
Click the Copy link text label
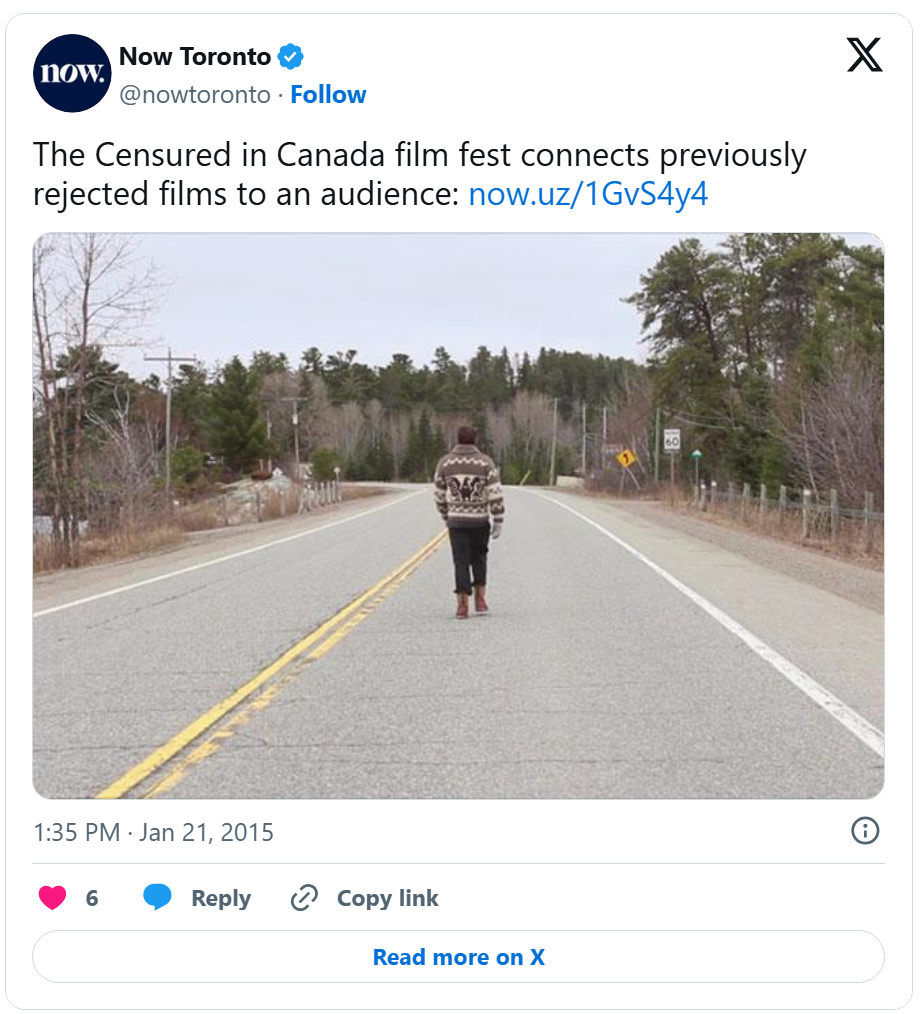(x=387, y=898)
